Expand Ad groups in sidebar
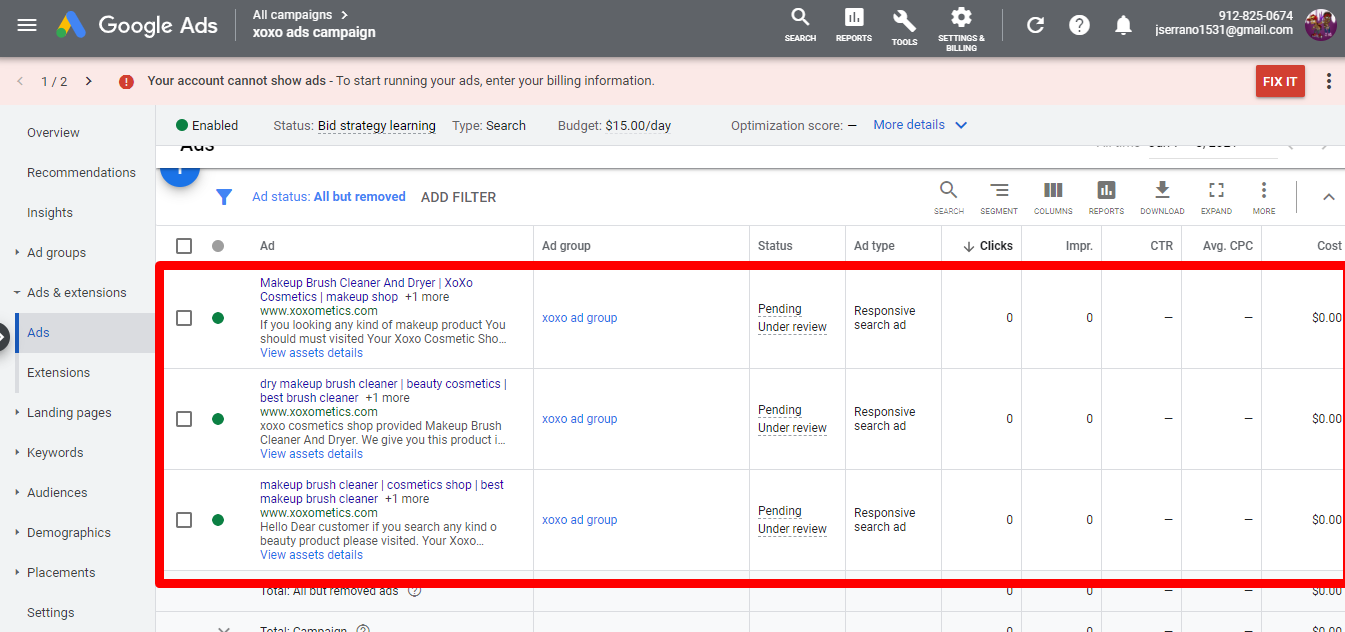Screen dimensions: 1345x632 pyautogui.click(x=56, y=253)
